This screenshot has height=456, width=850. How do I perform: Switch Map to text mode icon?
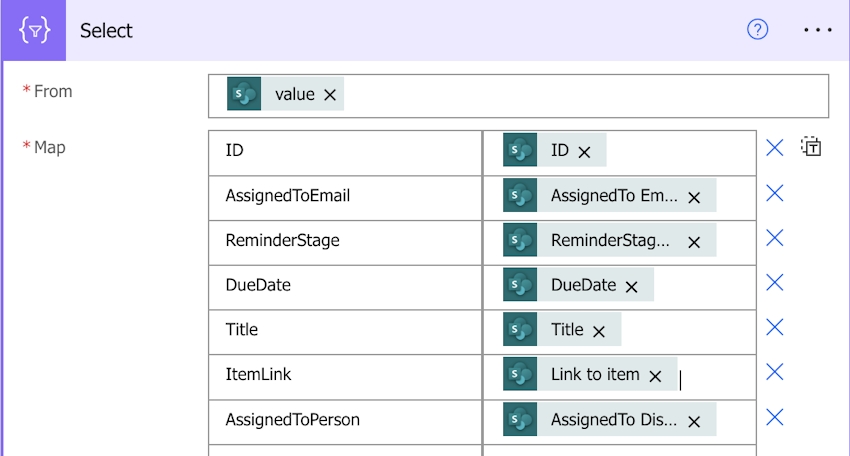click(x=810, y=148)
